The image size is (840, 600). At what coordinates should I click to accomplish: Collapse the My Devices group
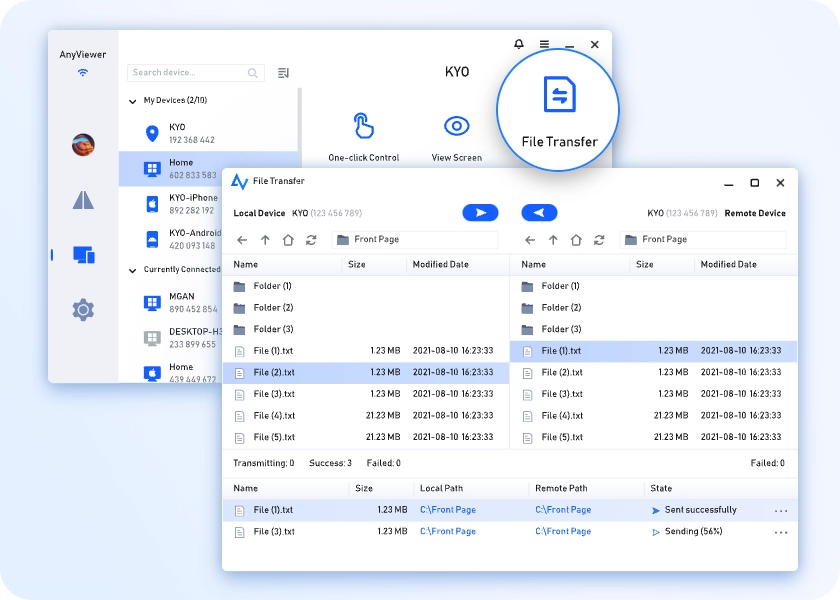point(133,101)
